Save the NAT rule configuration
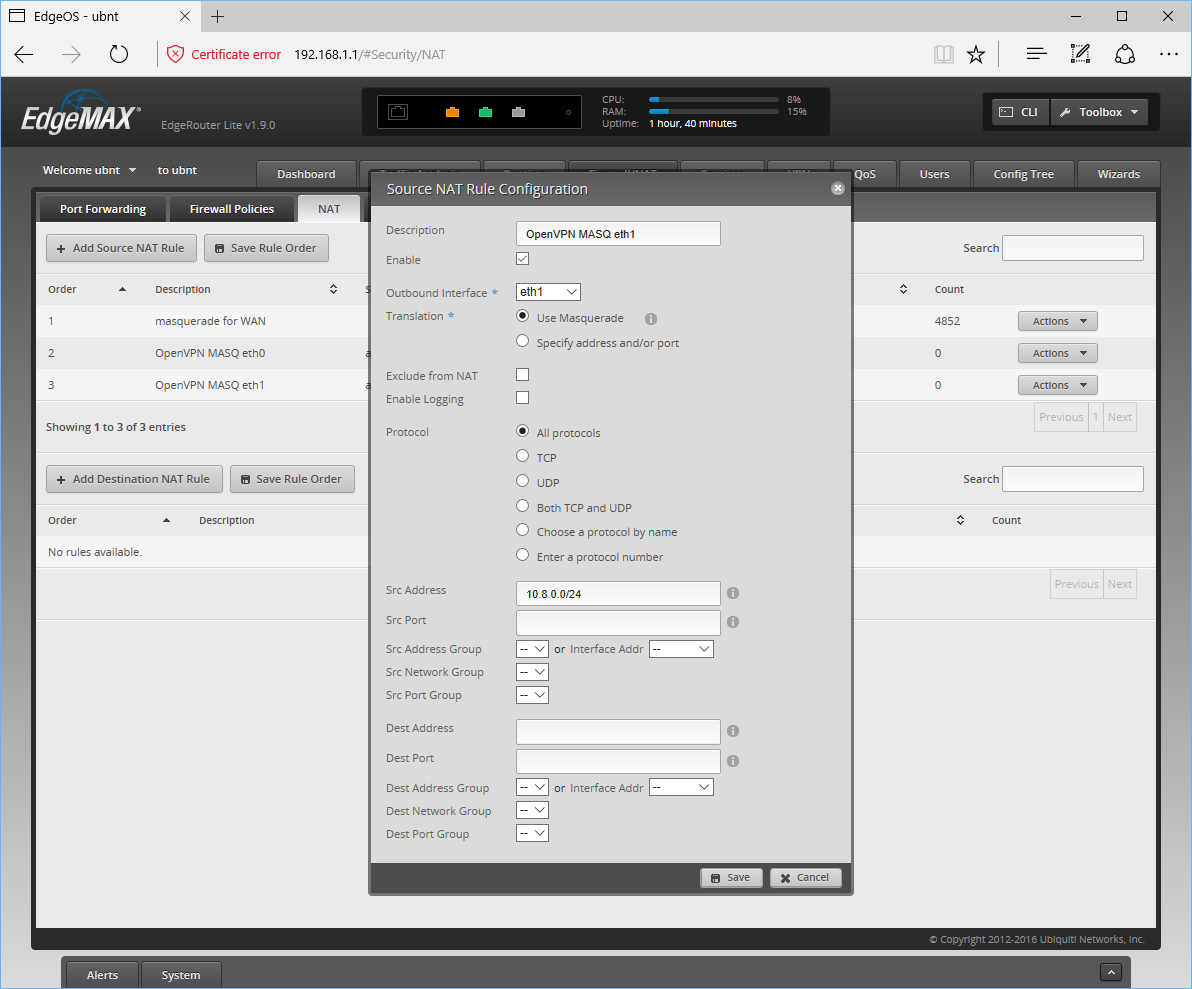This screenshot has height=989, width=1192. pyautogui.click(x=731, y=877)
